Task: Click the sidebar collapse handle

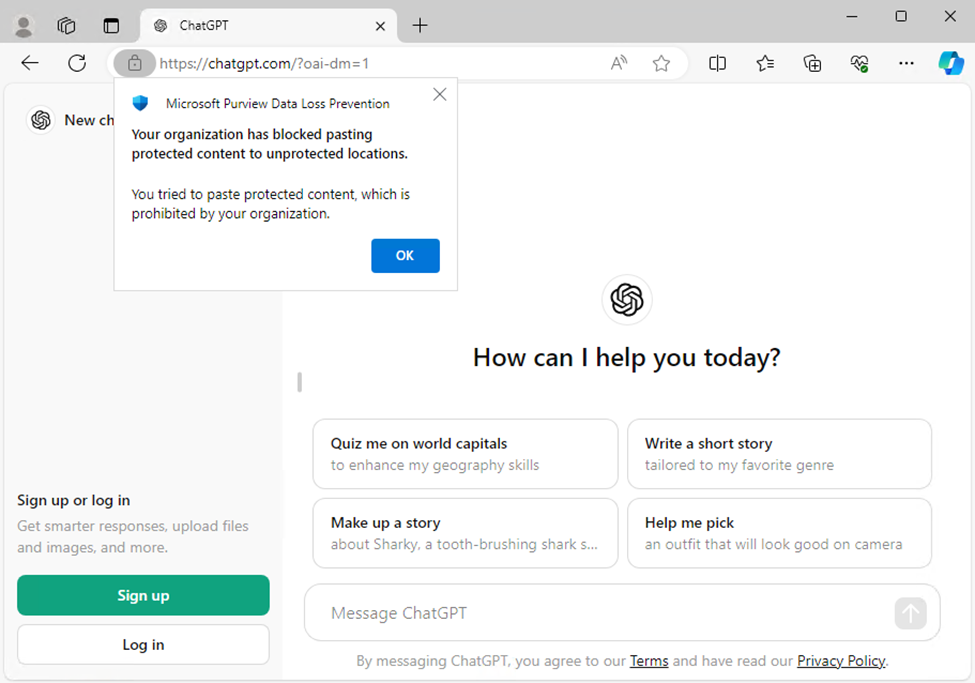Action: pos(300,382)
